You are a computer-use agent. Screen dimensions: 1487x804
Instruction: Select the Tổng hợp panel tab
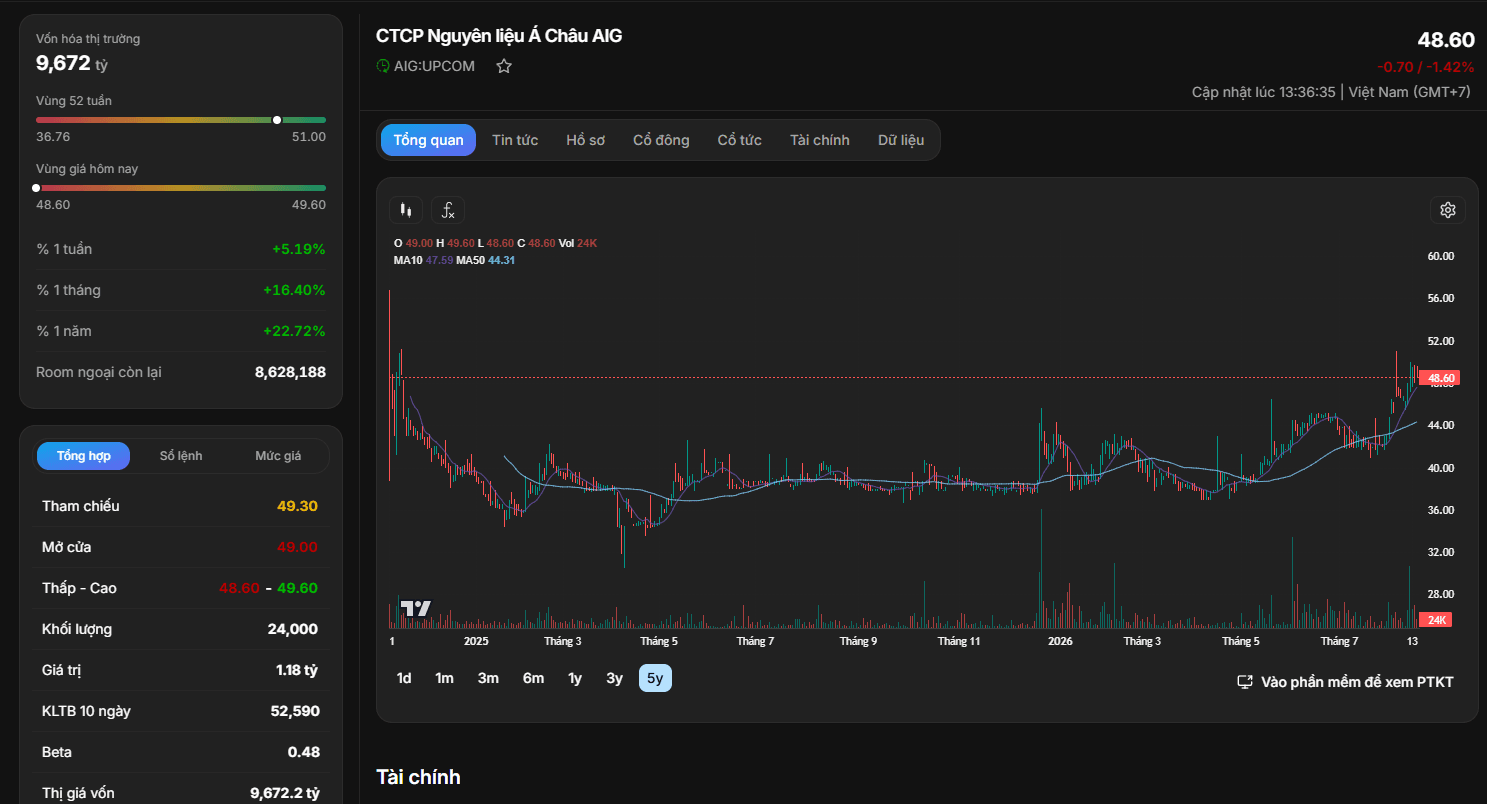click(x=84, y=456)
